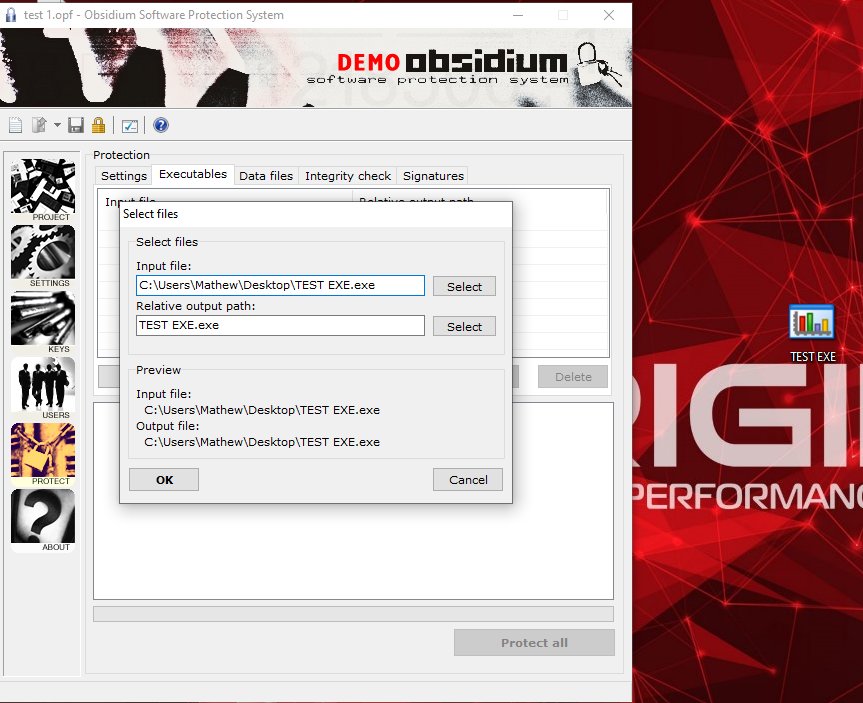The width and height of the screenshot is (863, 703).
Task: Open the ABOUT sidebar section
Action: pyautogui.click(x=43, y=520)
